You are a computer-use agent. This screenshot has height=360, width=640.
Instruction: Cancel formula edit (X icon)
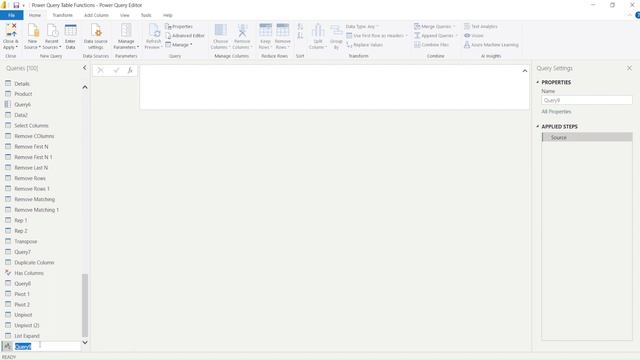click(x=100, y=71)
